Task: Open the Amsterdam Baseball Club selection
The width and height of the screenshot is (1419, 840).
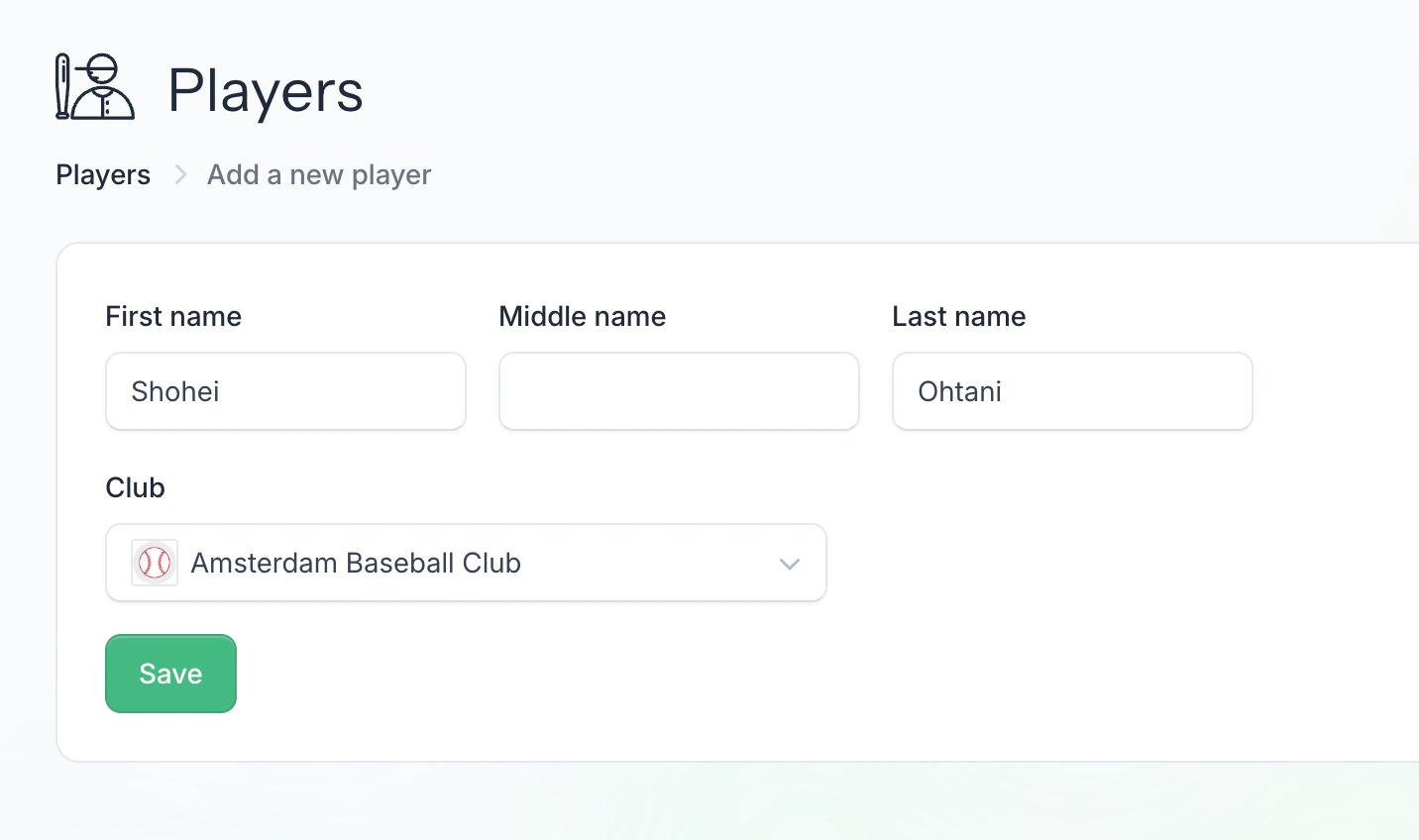Action: [466, 563]
